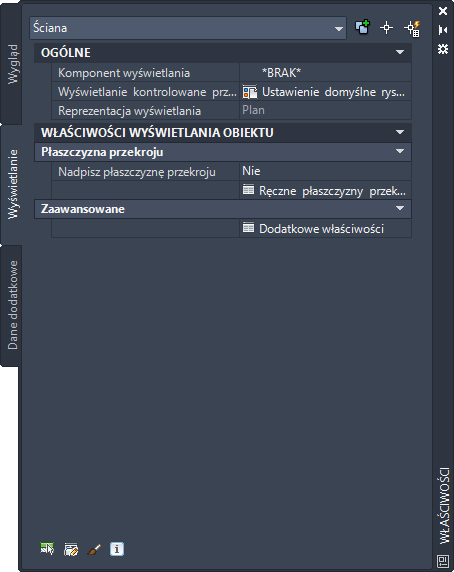The height and width of the screenshot is (572, 454).
Task: Click the select display component icon
Action: pos(47,549)
